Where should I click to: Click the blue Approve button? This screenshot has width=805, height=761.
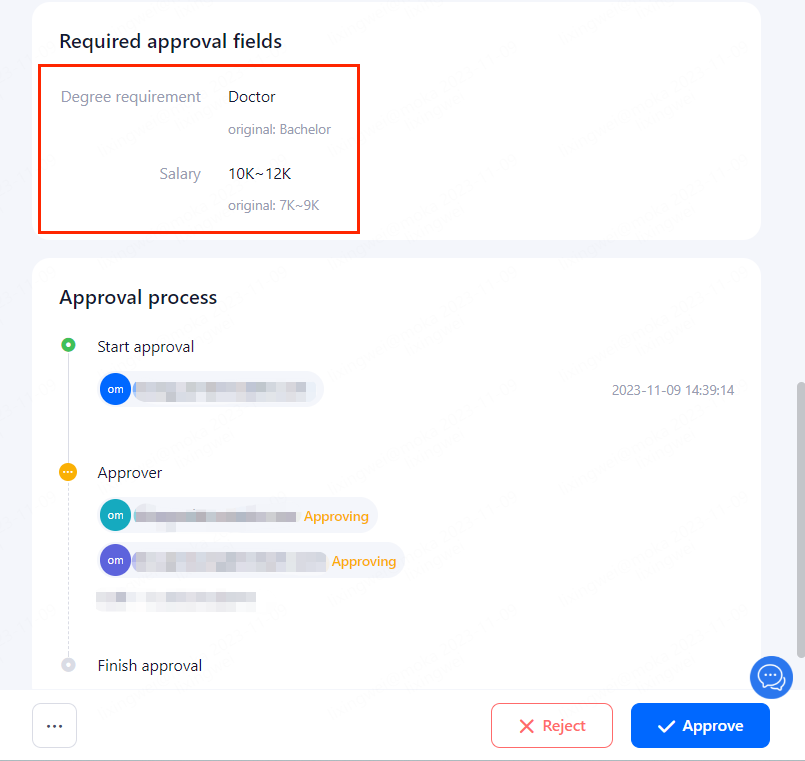700,726
